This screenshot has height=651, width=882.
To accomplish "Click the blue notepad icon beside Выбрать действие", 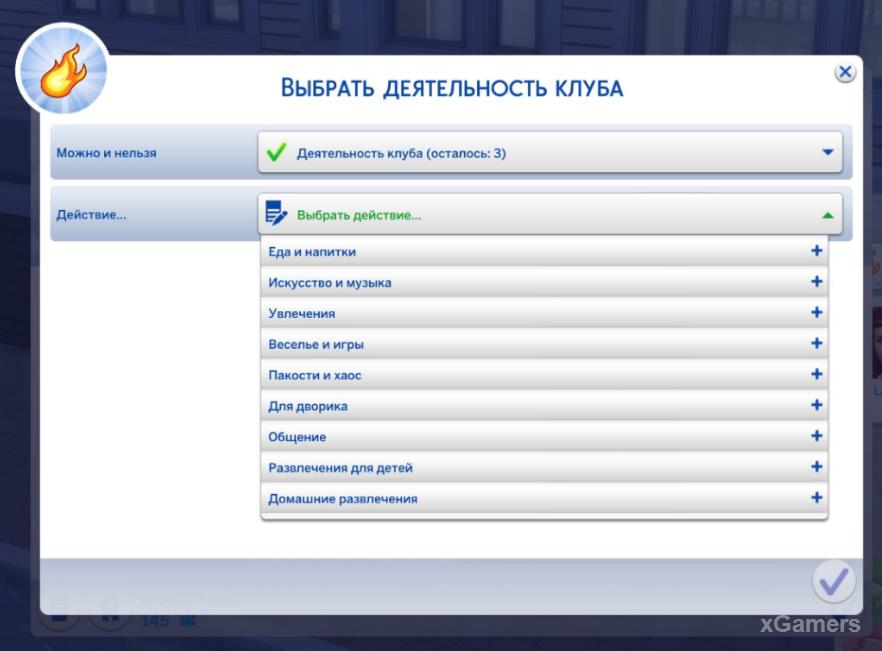I will coord(276,213).
